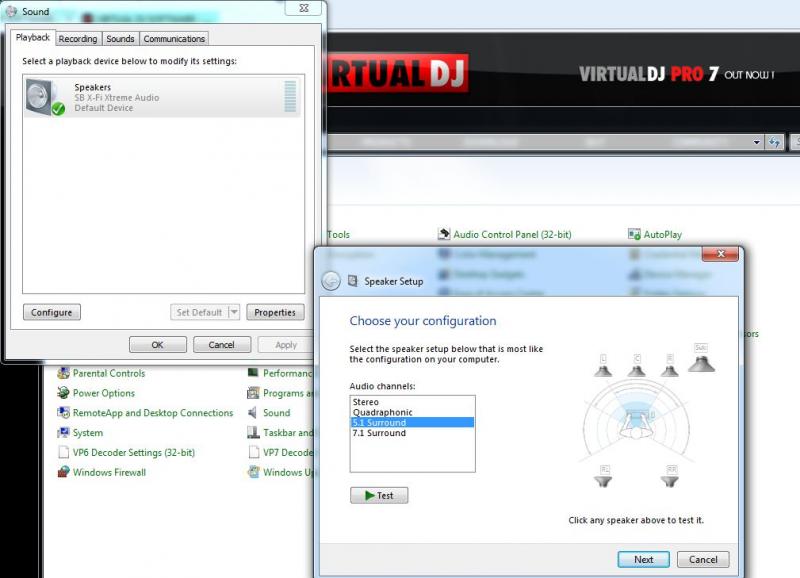Expand the Set Default dropdown arrow

point(234,312)
